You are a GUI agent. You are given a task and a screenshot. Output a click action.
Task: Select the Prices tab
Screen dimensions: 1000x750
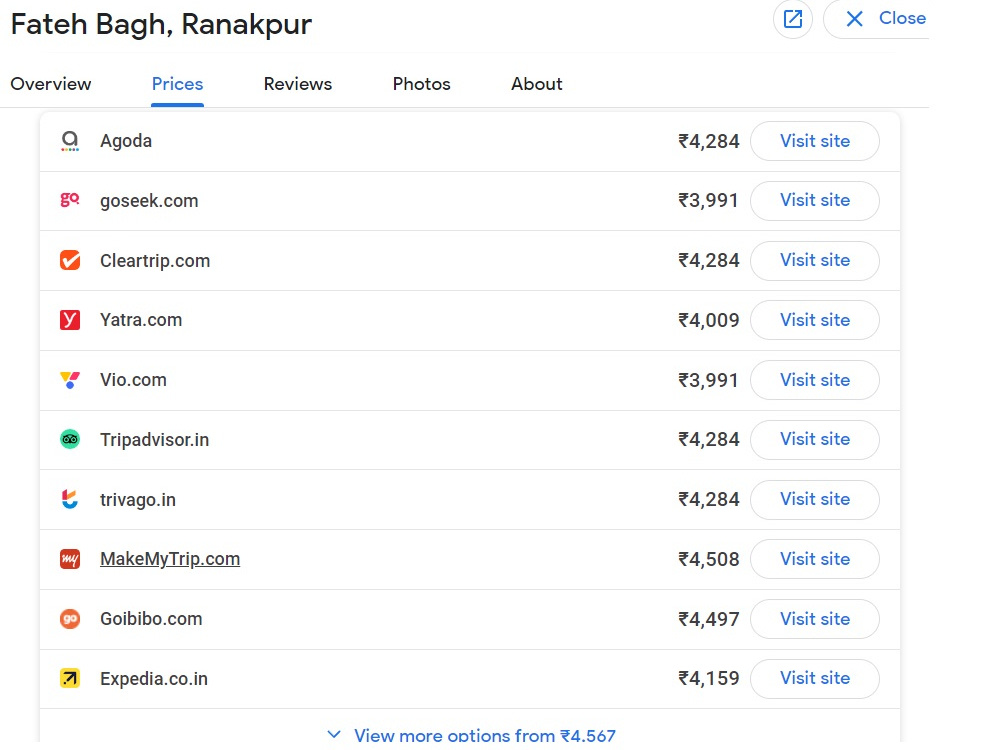tap(177, 84)
